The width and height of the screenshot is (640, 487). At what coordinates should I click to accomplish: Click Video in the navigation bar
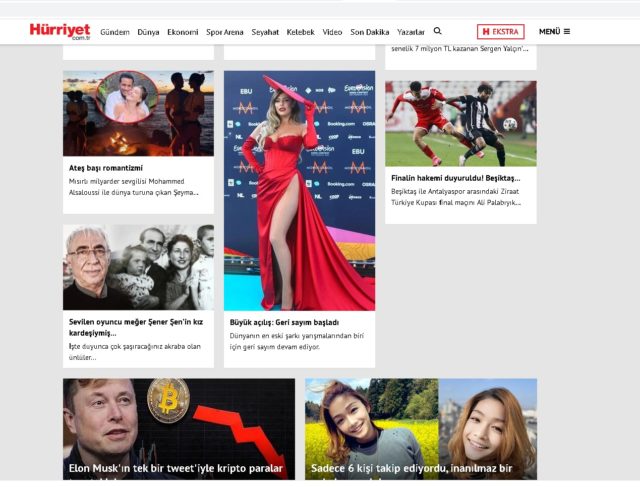[332, 32]
